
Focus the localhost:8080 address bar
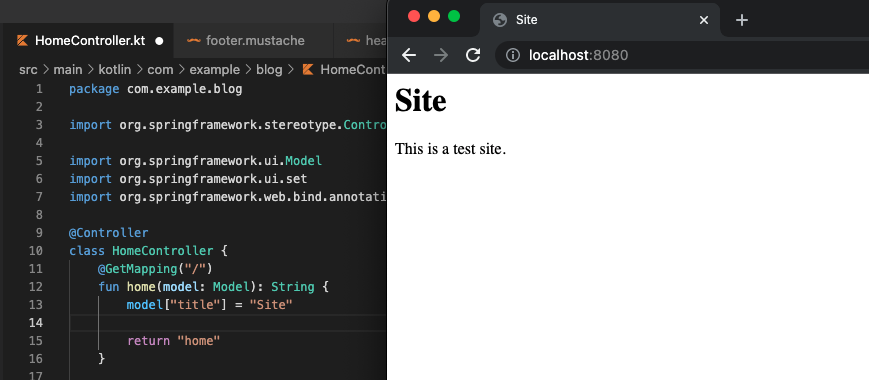pyautogui.click(x=682, y=55)
